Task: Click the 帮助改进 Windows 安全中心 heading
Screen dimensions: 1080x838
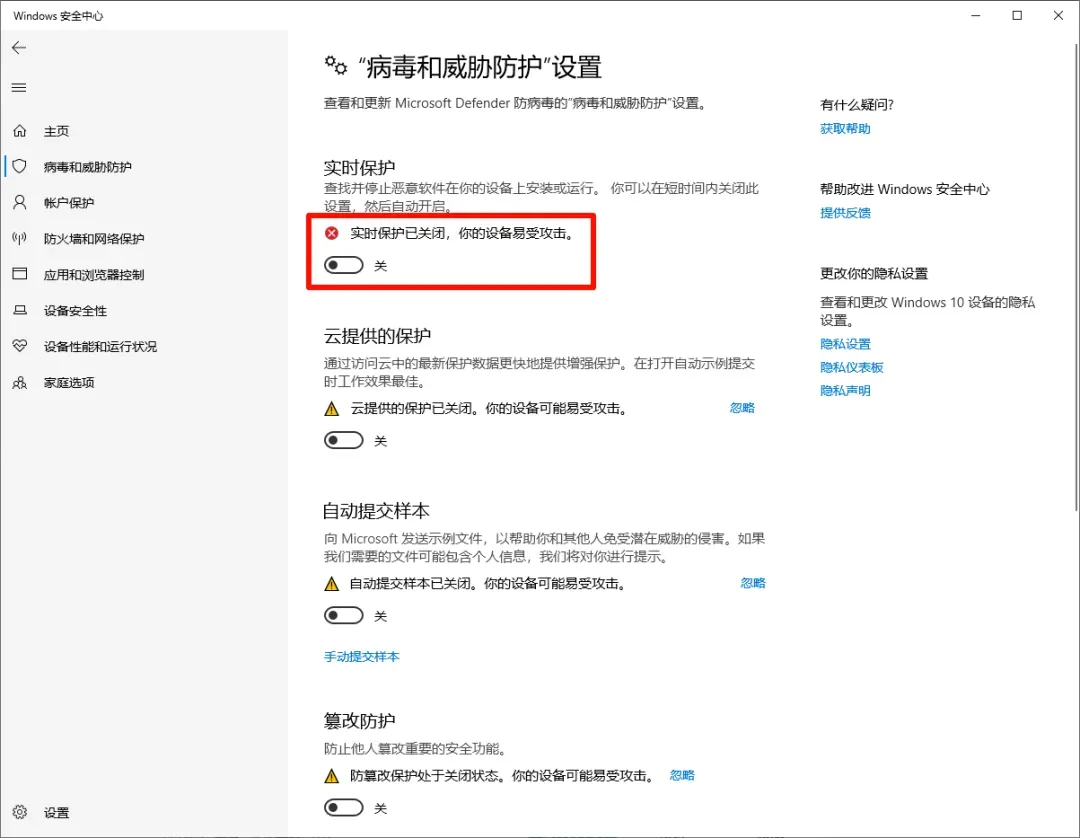Action: coord(904,189)
